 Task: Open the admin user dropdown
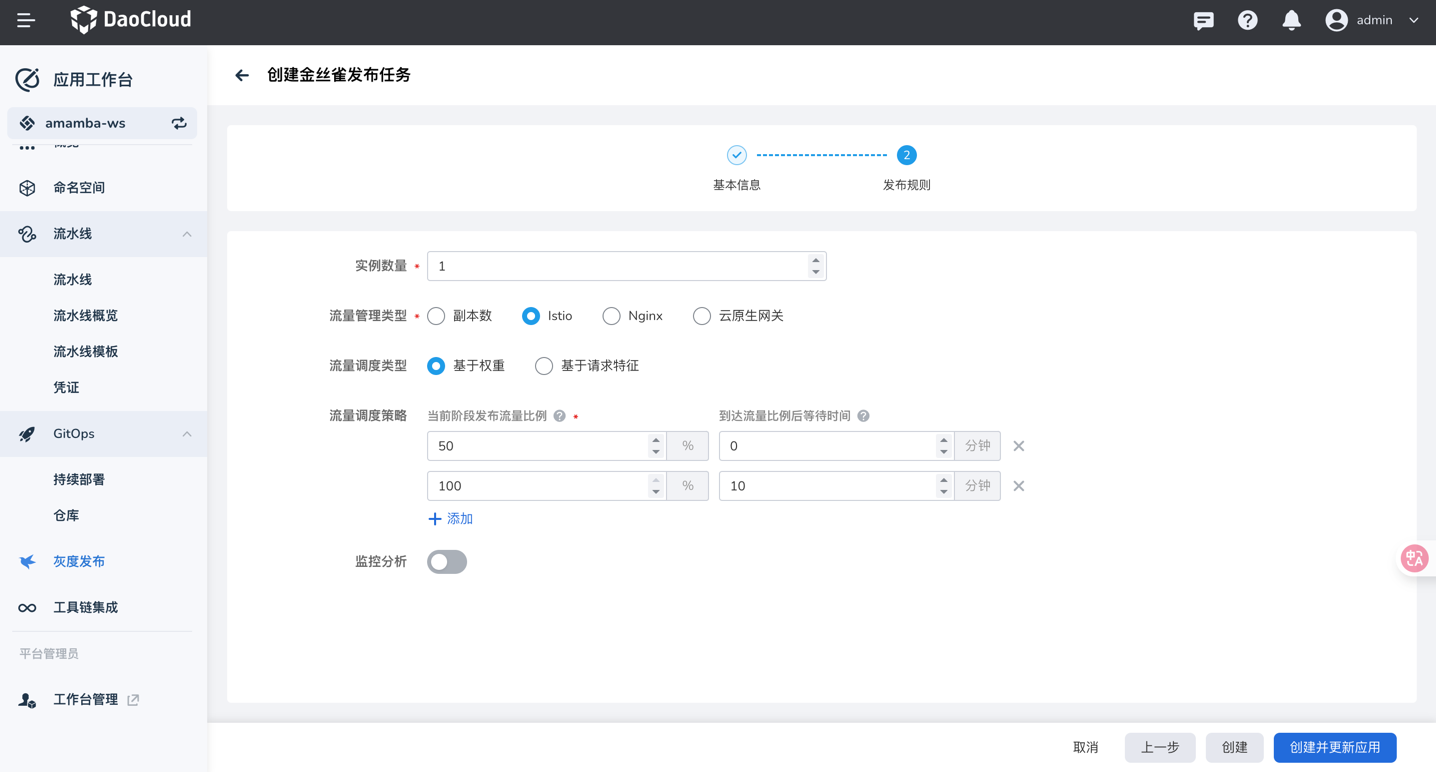coord(1372,20)
